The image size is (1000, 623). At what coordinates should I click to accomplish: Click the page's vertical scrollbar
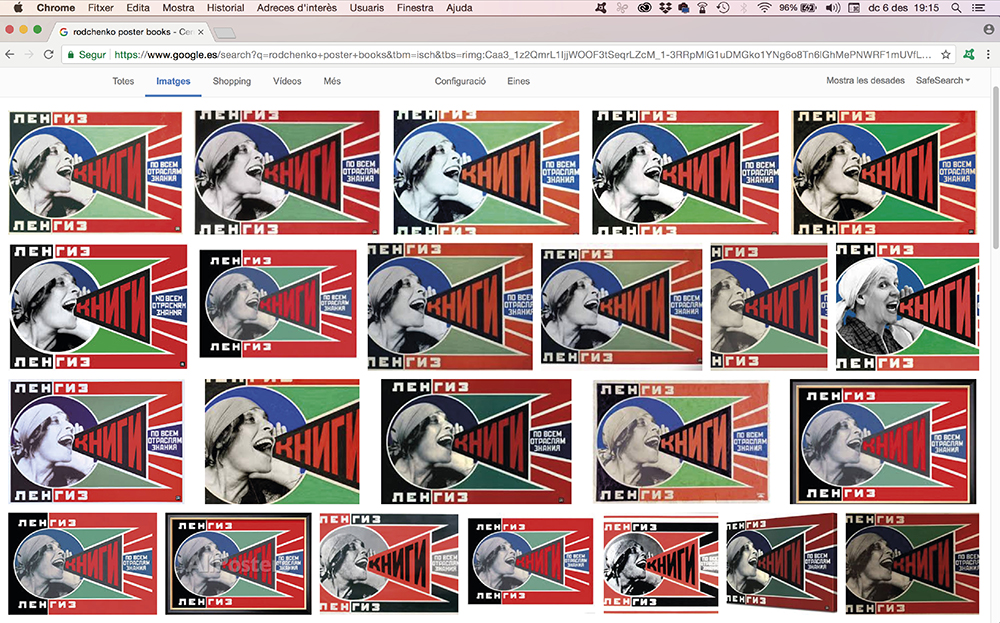pos(996,167)
